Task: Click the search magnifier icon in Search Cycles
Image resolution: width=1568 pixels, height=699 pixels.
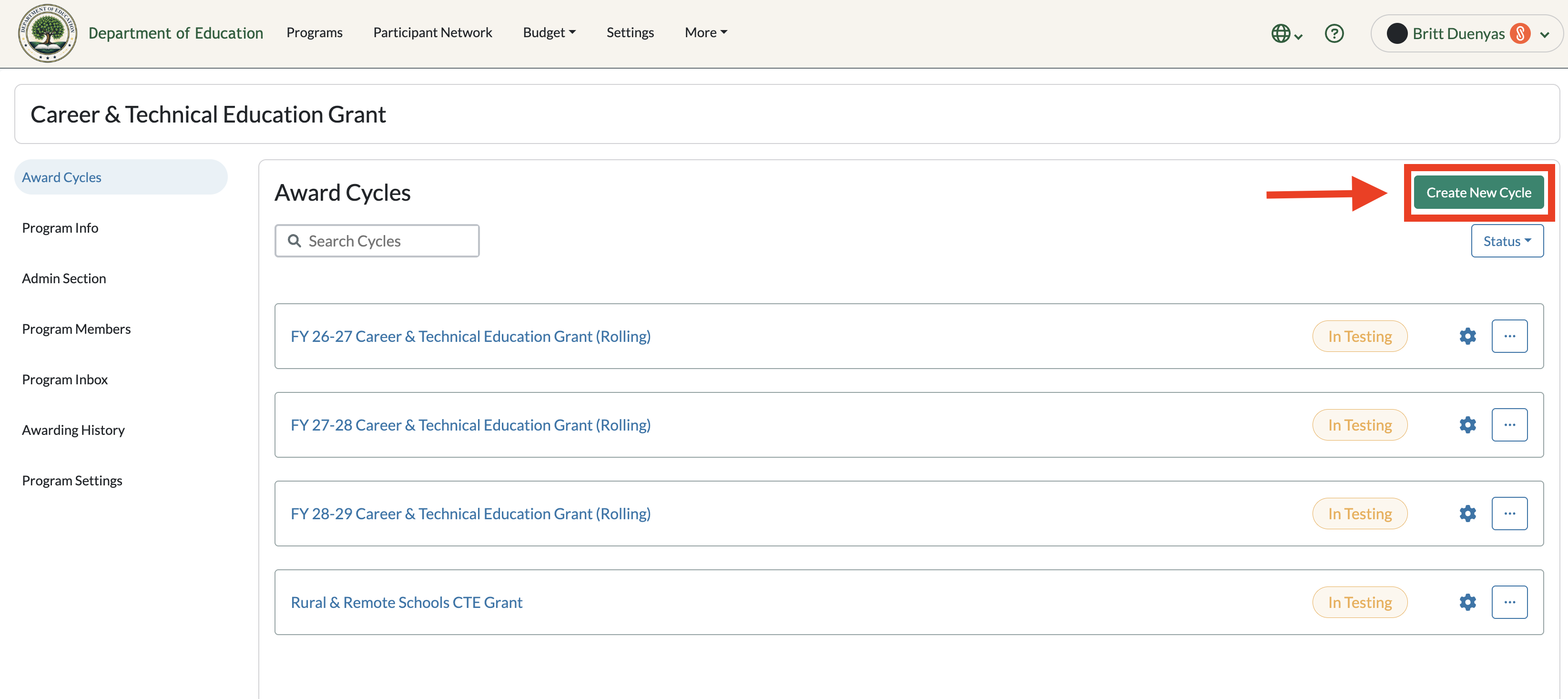Action: coord(295,241)
